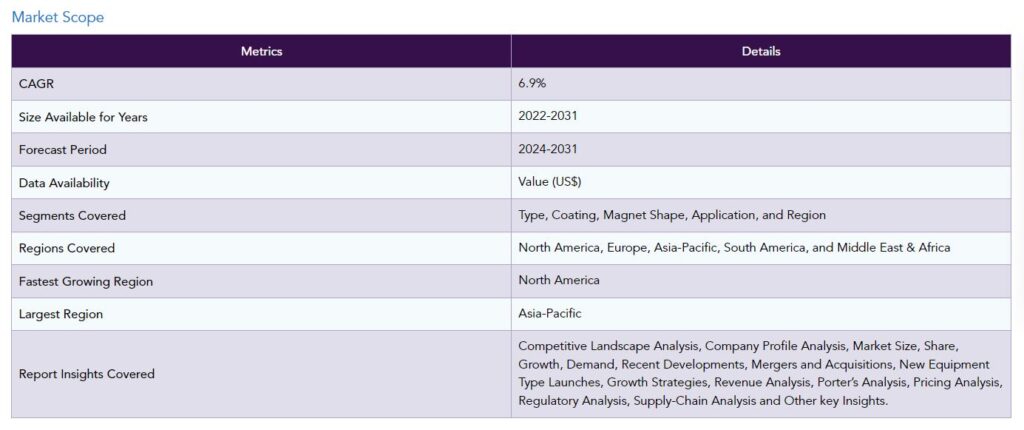Select the Asia-Pacific value cell
1024x430 pixels.
click(x=761, y=314)
